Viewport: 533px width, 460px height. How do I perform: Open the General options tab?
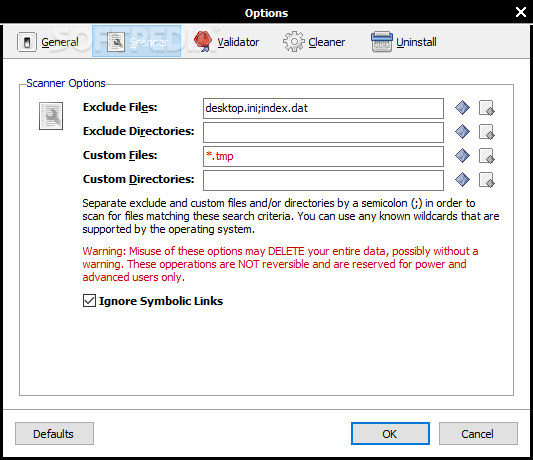point(48,42)
